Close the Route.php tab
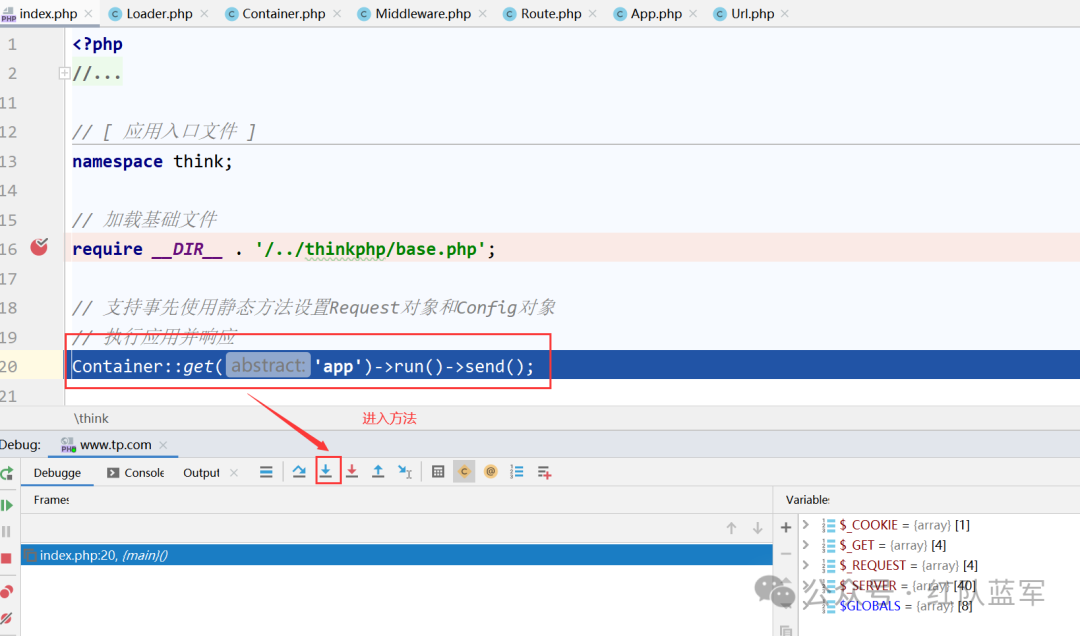This screenshot has height=636, width=1080. [x=593, y=14]
